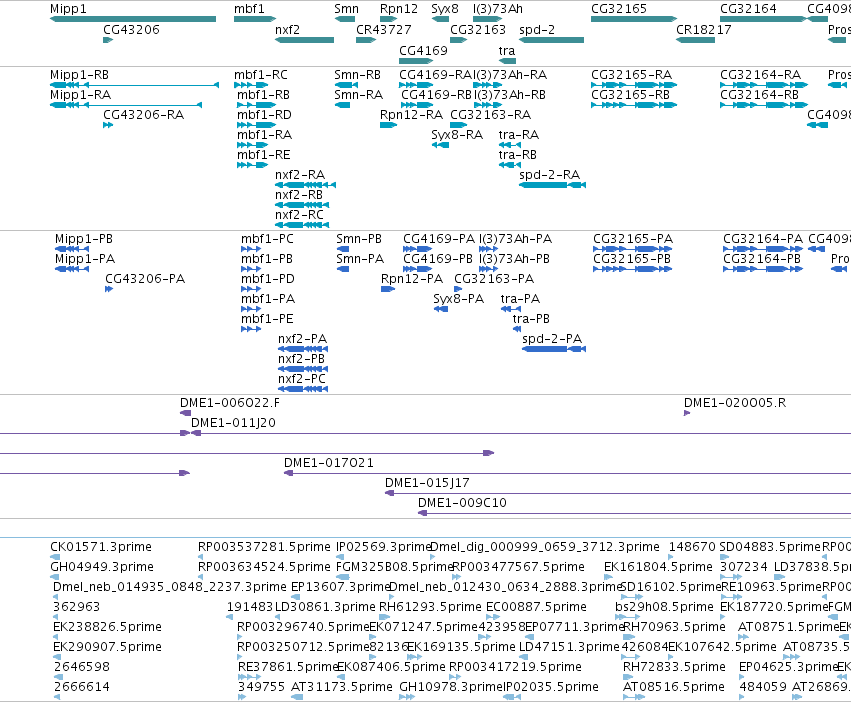Select the EC00887.5prime EST label
Viewport: 851px width, 702px height.
[x=536, y=607]
